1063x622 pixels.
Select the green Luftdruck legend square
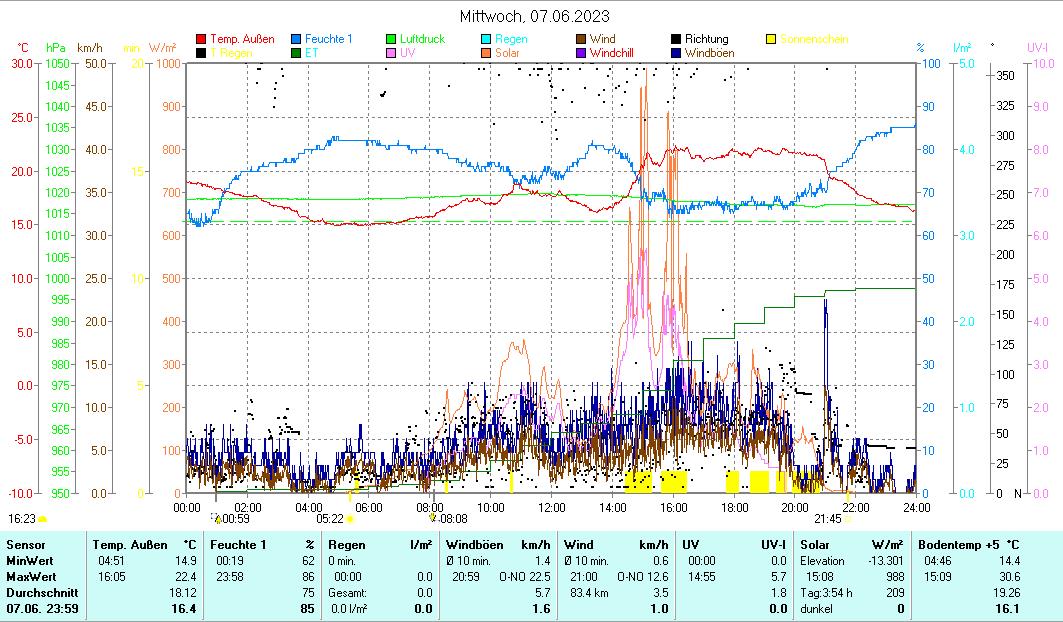click(392, 40)
